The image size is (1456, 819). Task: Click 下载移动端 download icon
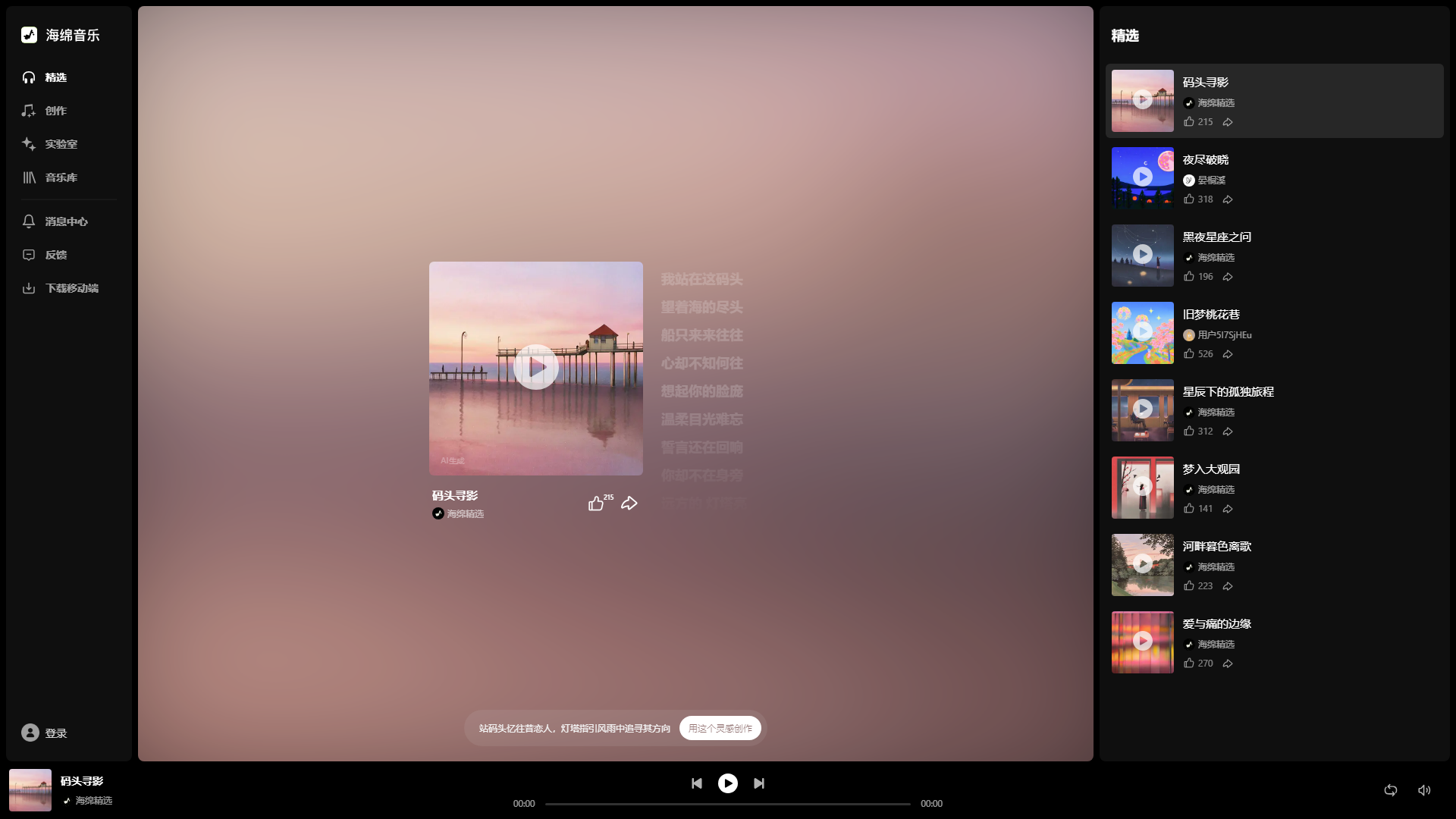[29, 288]
